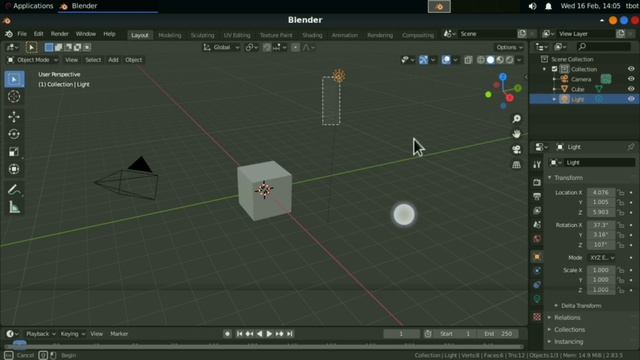Open the Output properties tab

pyautogui.click(x=537, y=196)
